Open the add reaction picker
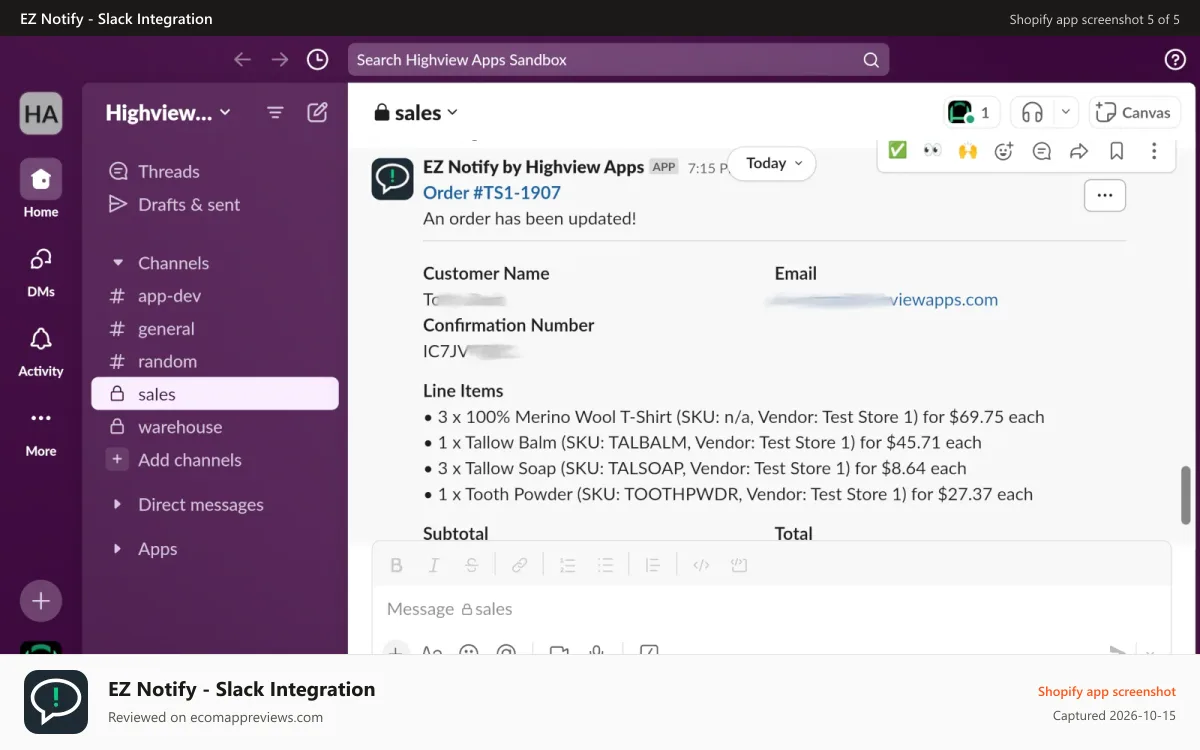 pos(1004,151)
